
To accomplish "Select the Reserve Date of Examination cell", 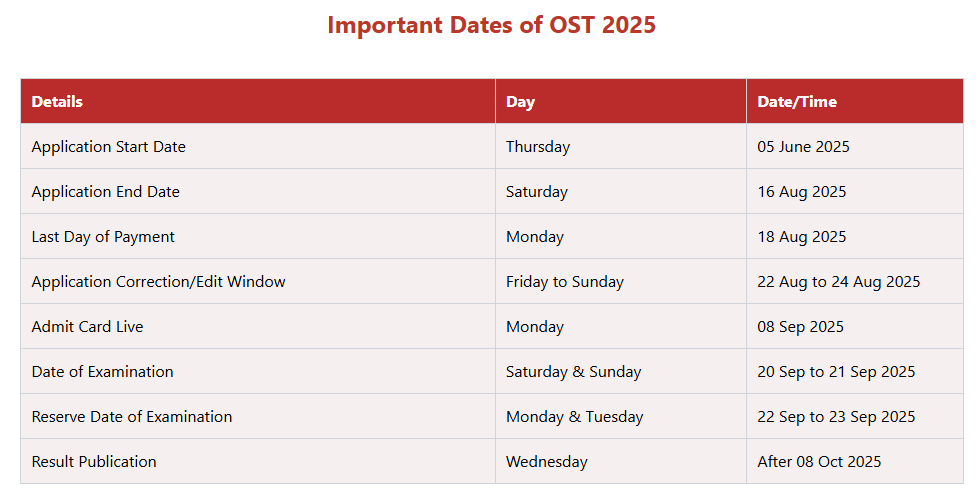I will [x=131, y=417].
